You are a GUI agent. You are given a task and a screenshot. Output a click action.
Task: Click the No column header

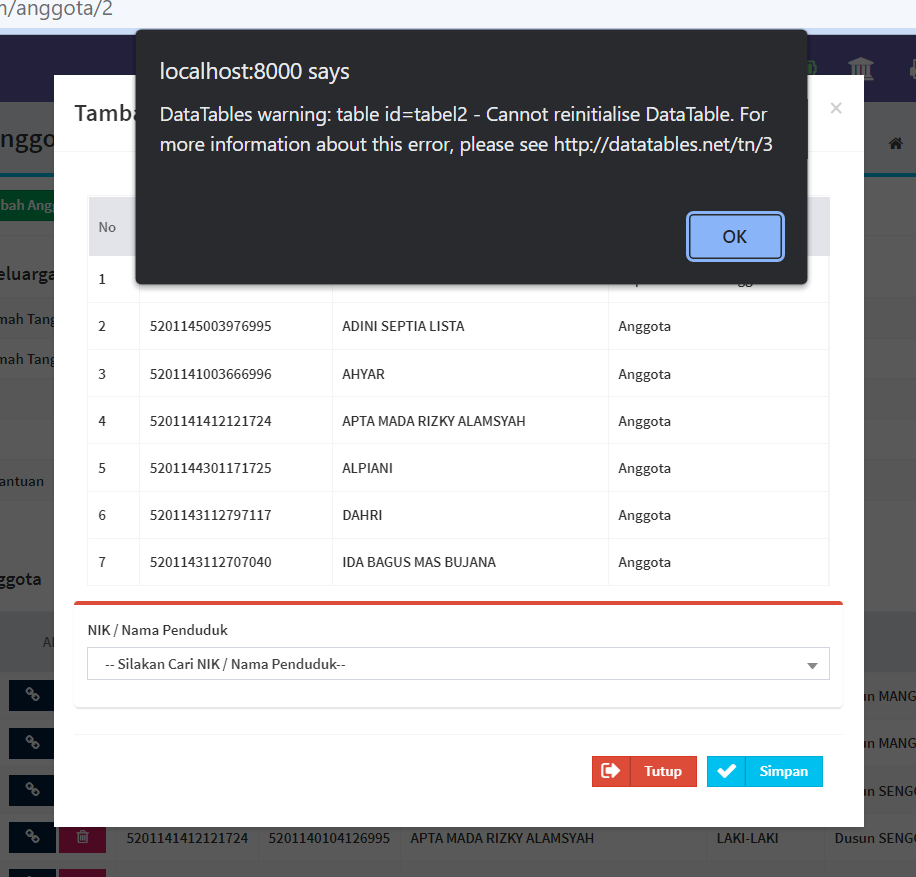pyautogui.click(x=108, y=227)
